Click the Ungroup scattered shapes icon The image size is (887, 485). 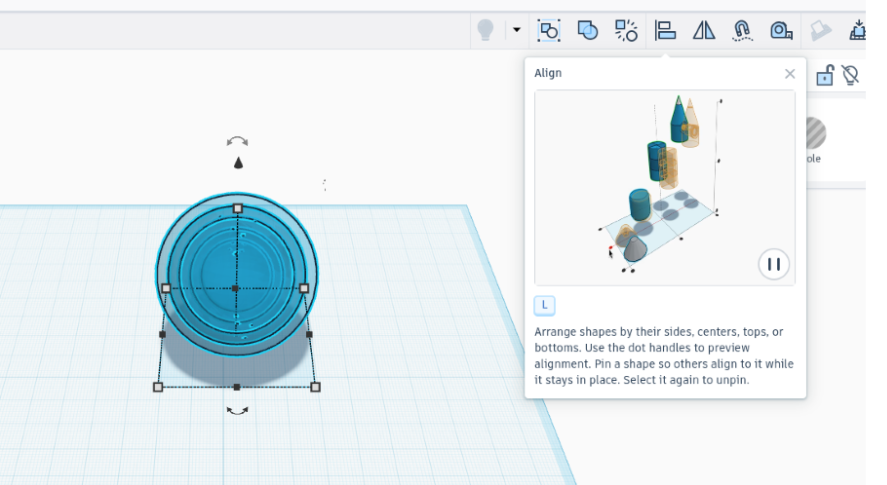[x=626, y=30]
